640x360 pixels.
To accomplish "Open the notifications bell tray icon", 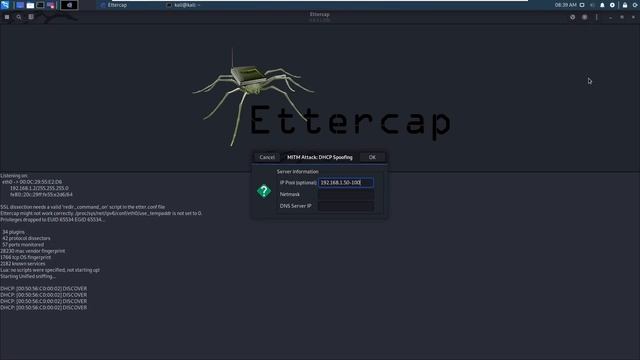I will pyautogui.click(x=602, y=5).
